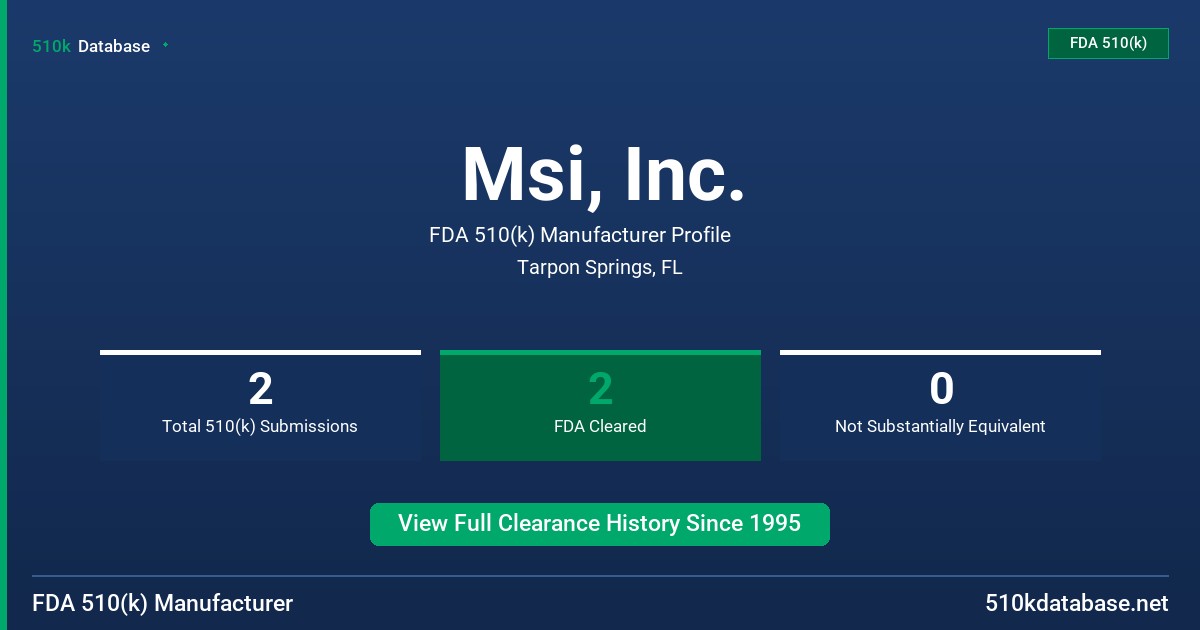Click the 510k Database logo text

91,46
